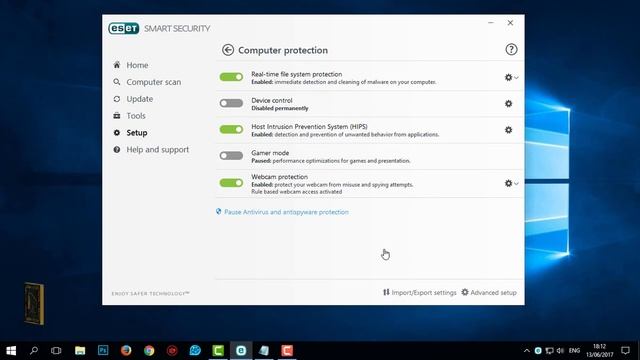Switch off the Webcam protection toggle
This screenshot has width=640, height=360.
(231, 182)
